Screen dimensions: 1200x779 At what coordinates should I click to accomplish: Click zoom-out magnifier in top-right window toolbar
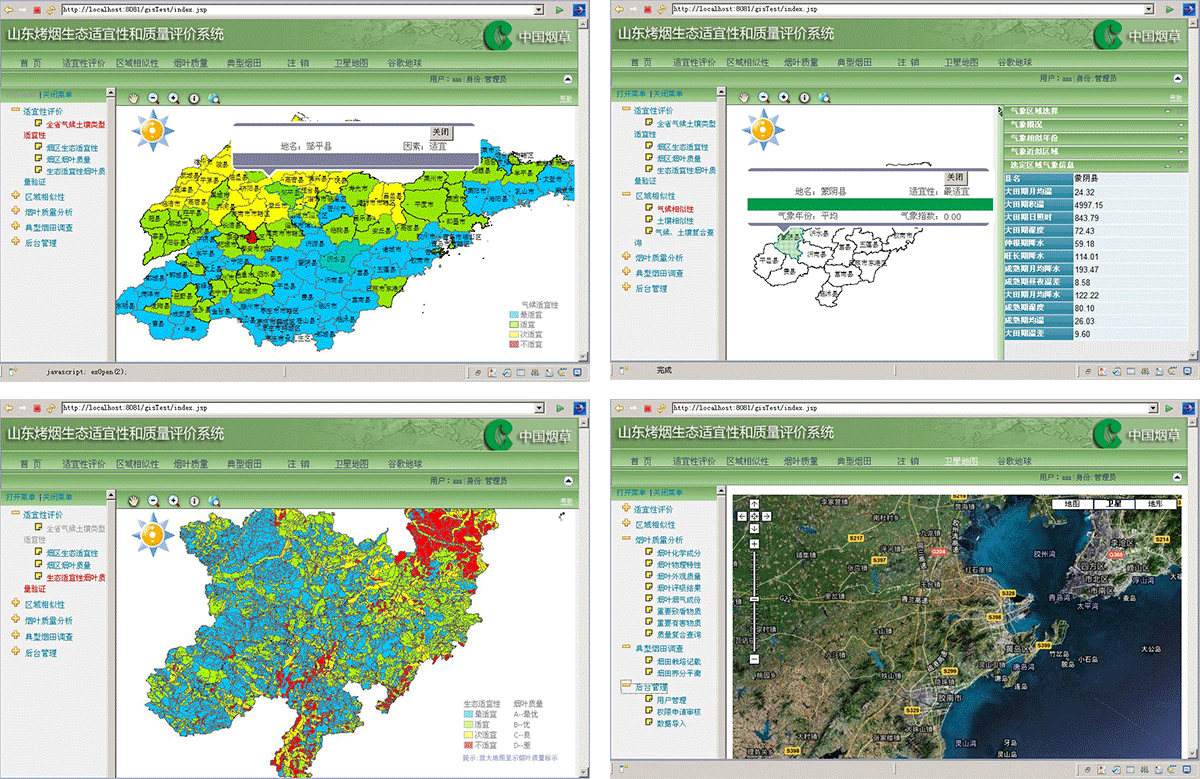pyautogui.click(x=763, y=97)
